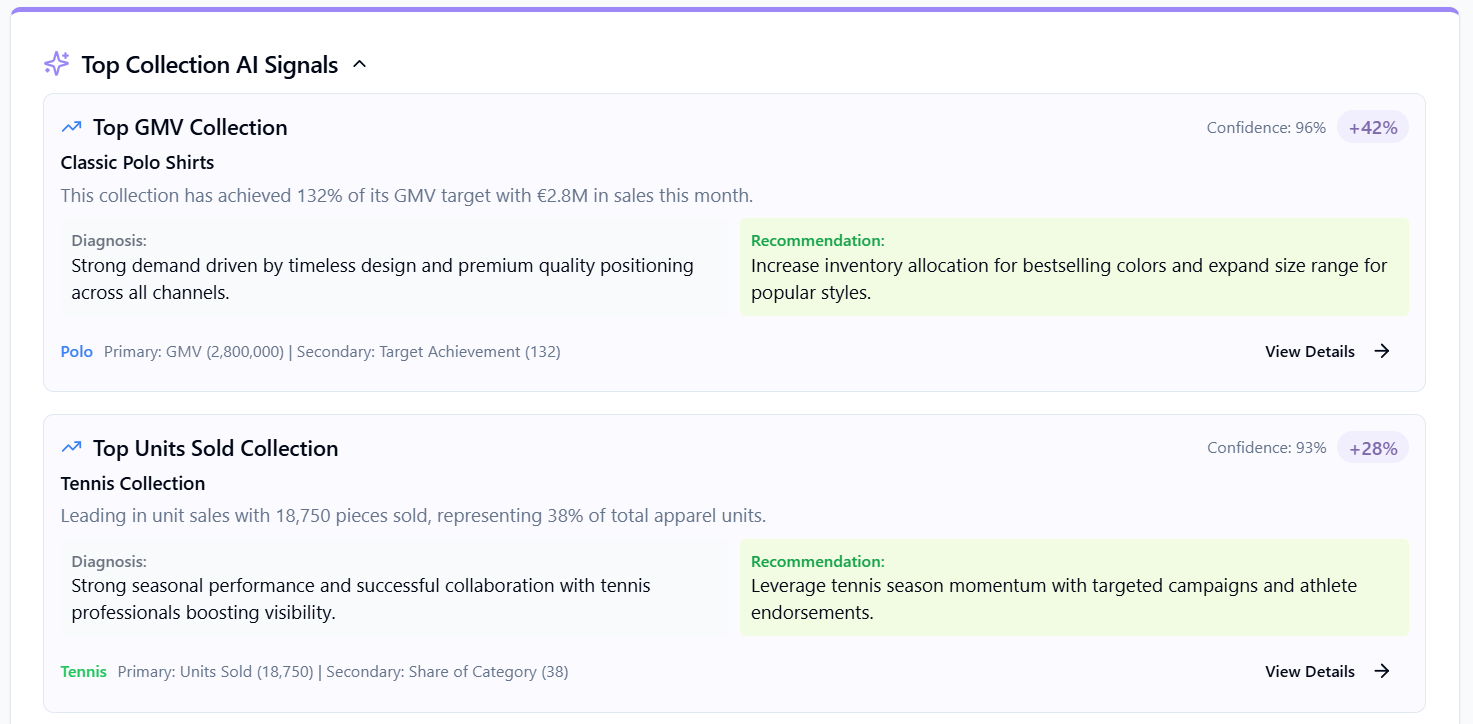
Task: Click arrow icon in Polo card's View Details
Action: pos(1382,351)
